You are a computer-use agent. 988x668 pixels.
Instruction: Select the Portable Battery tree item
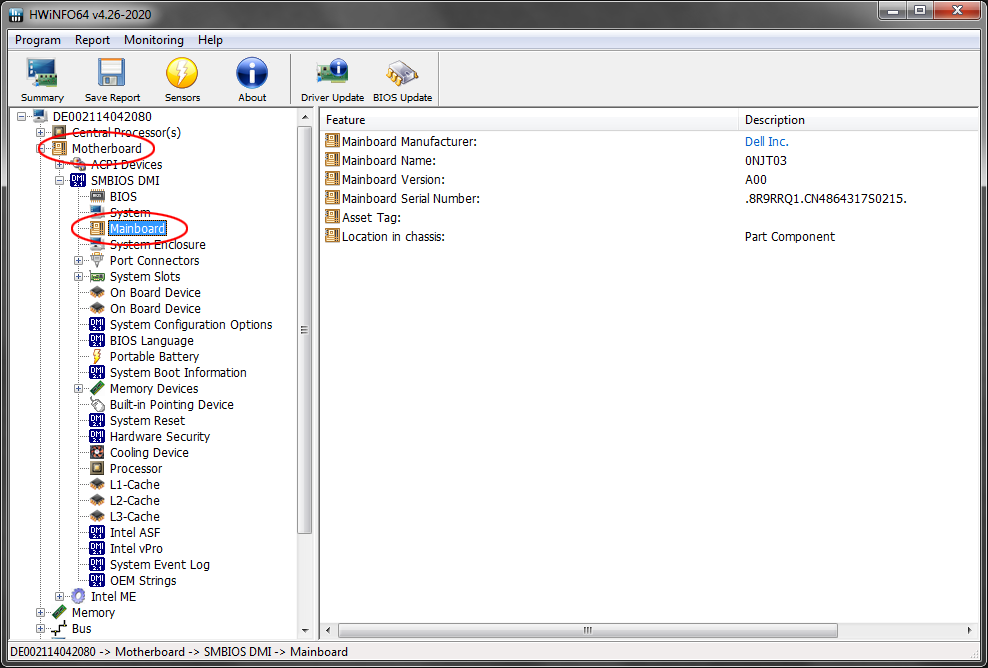[154, 357]
